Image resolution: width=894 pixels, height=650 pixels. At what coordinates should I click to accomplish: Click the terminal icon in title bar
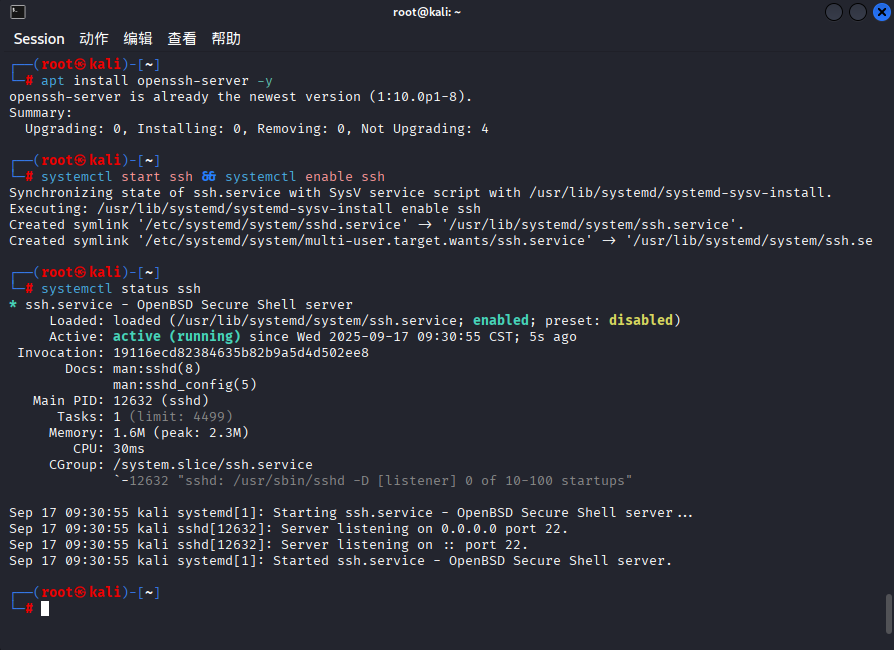tap(18, 12)
